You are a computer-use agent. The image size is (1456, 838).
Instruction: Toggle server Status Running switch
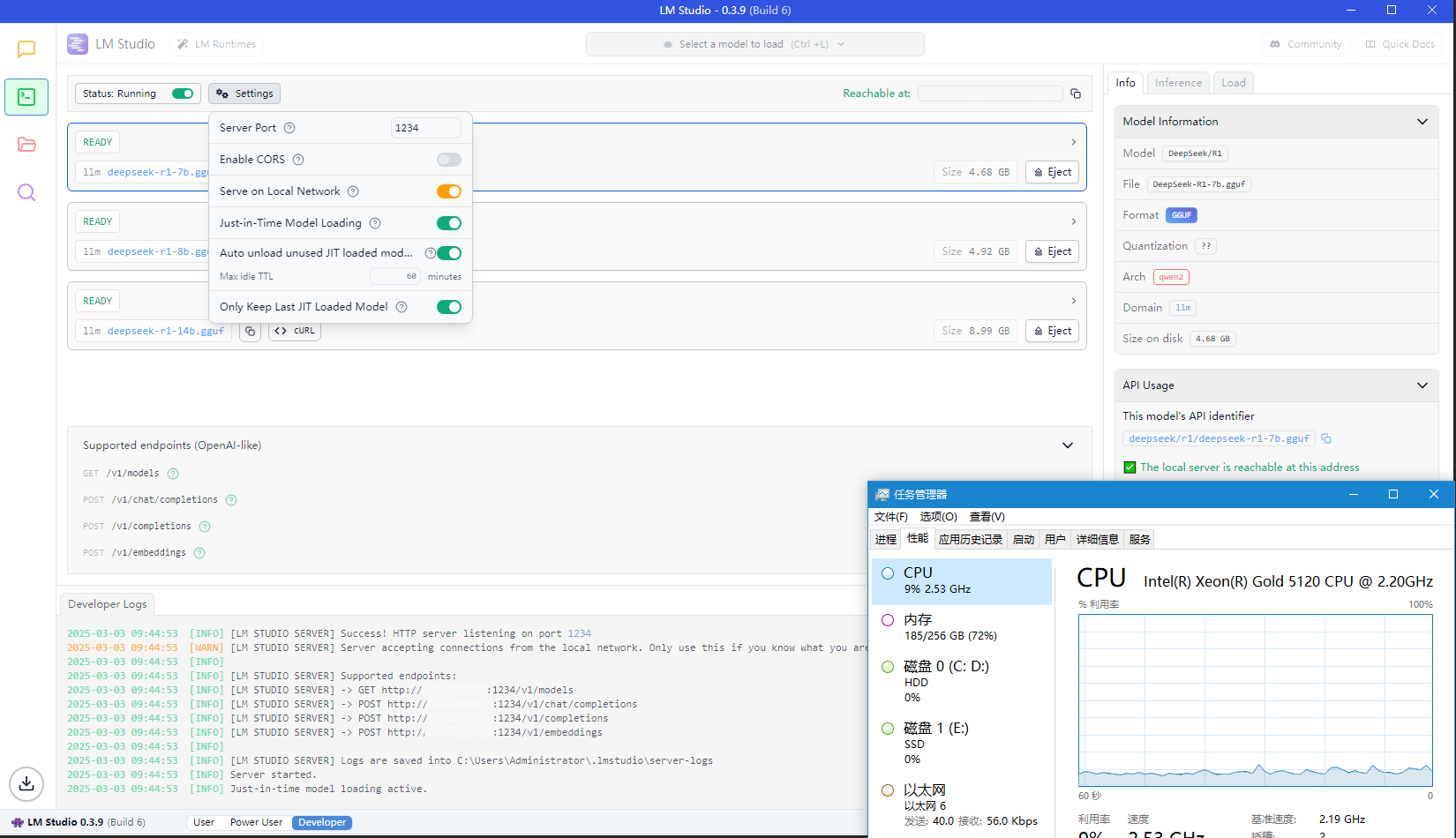[x=183, y=94]
